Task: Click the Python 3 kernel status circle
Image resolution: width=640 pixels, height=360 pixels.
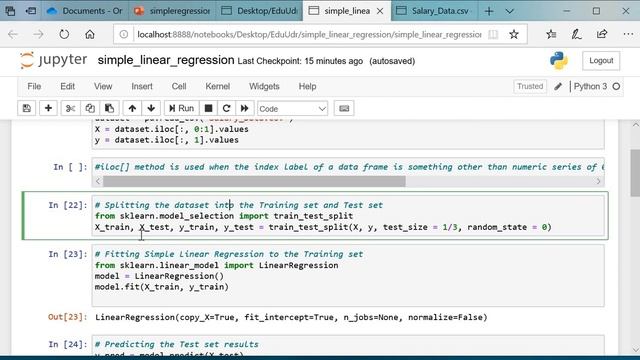Action: [616, 87]
